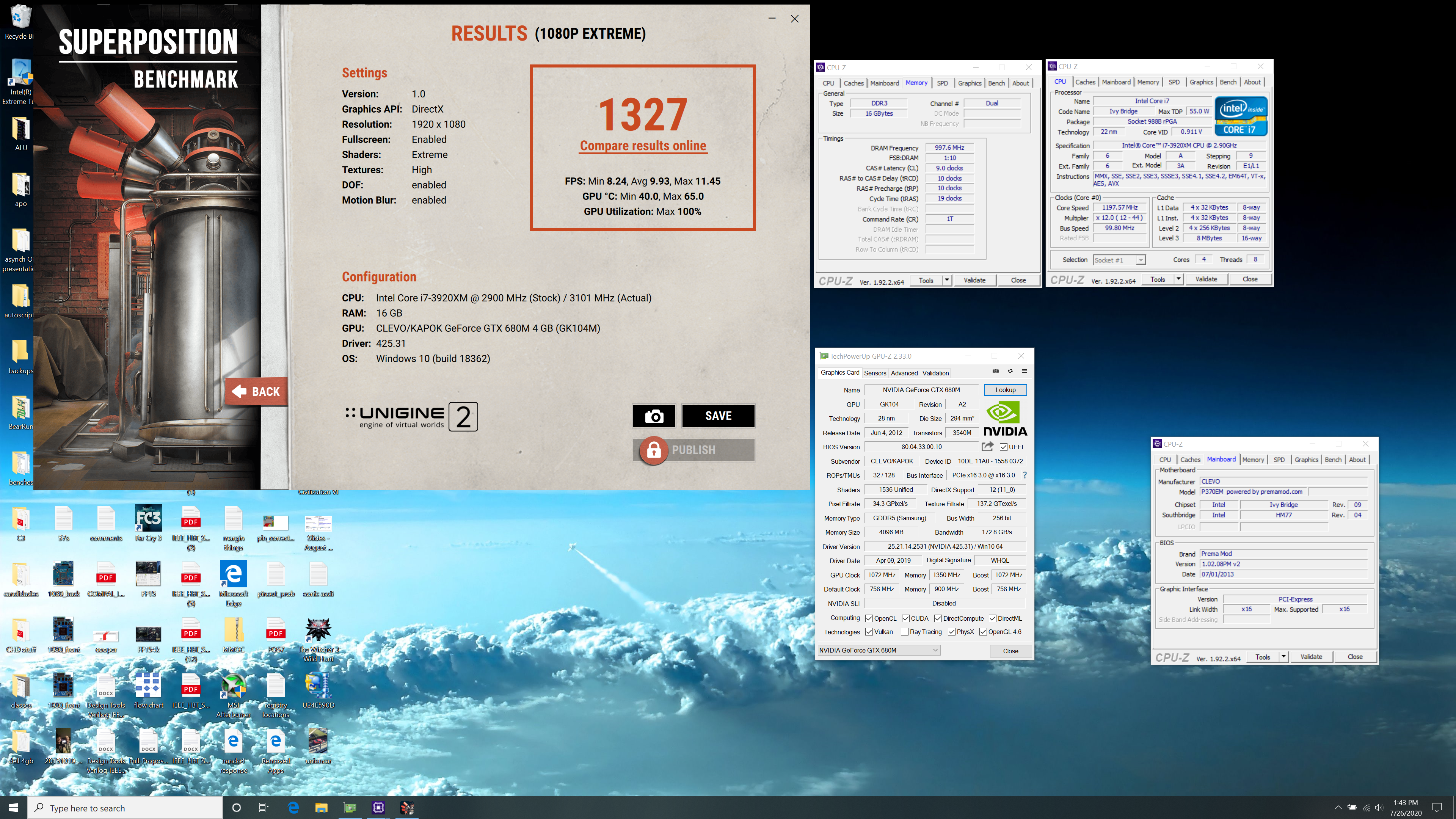
Task: Open the POS7 PDF desktop file
Action: click(276, 635)
